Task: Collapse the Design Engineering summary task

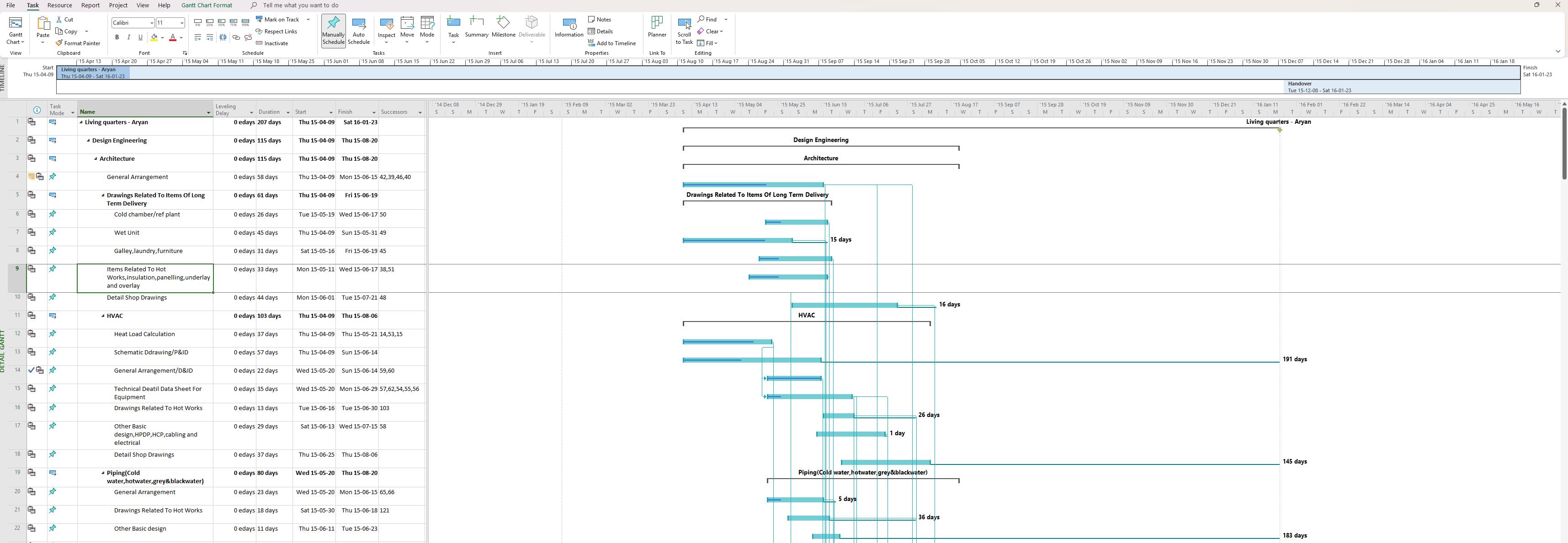Action: click(88, 141)
